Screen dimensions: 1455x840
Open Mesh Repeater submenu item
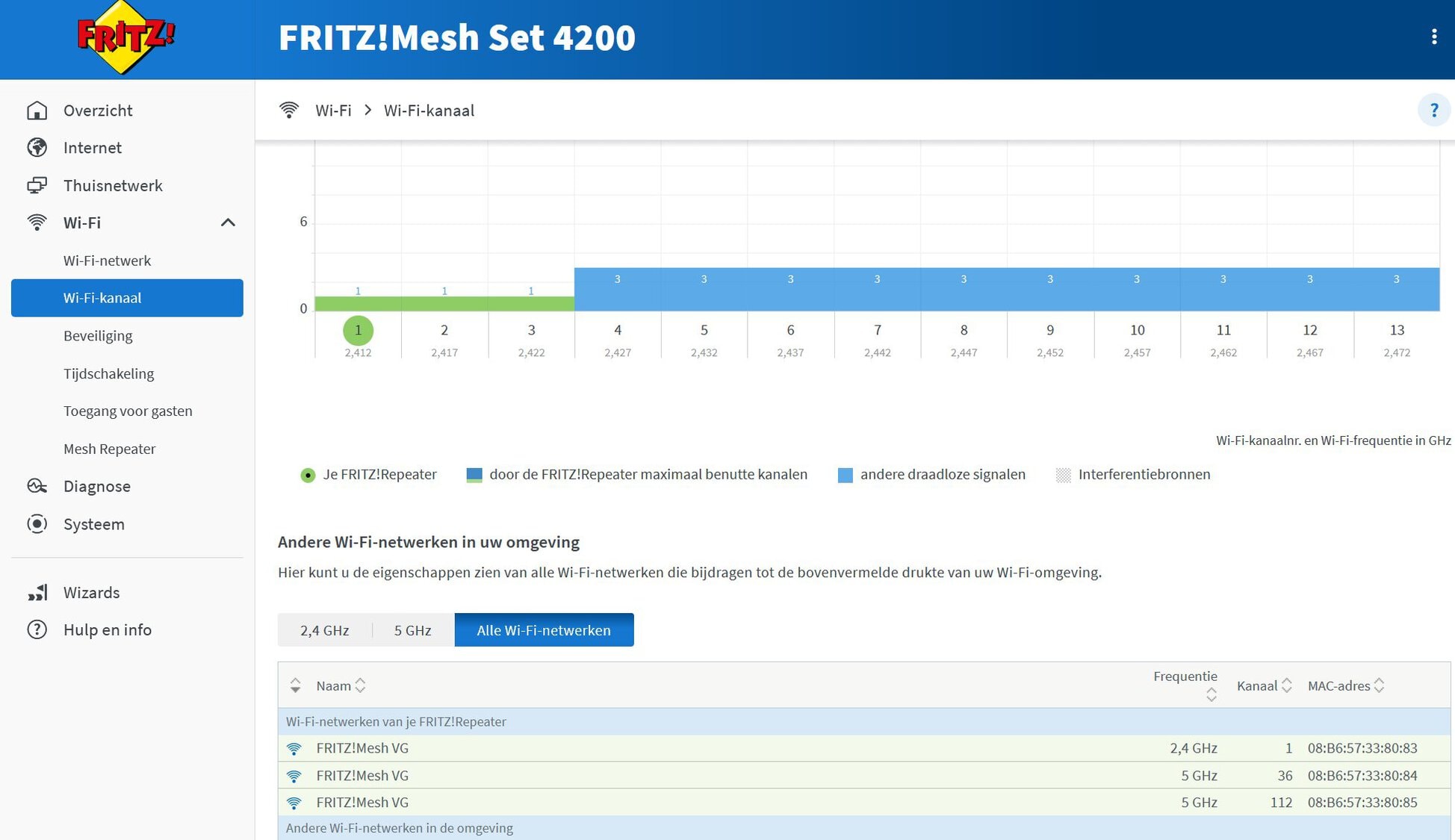click(110, 449)
